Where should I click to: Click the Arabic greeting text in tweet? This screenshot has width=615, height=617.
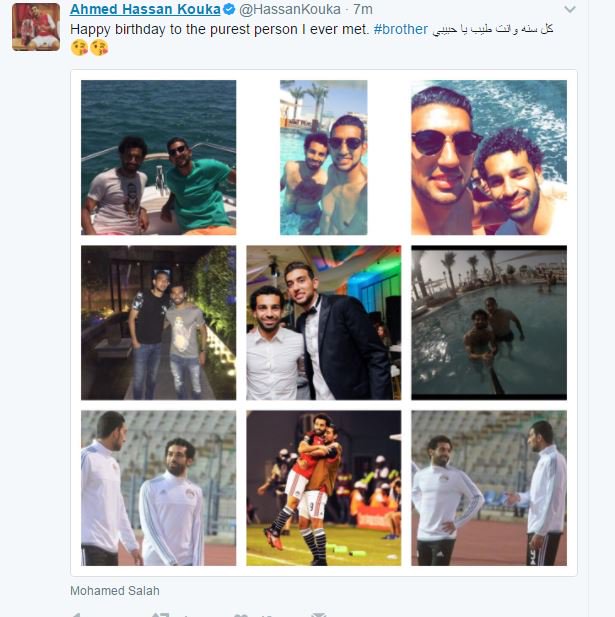tap(493, 29)
